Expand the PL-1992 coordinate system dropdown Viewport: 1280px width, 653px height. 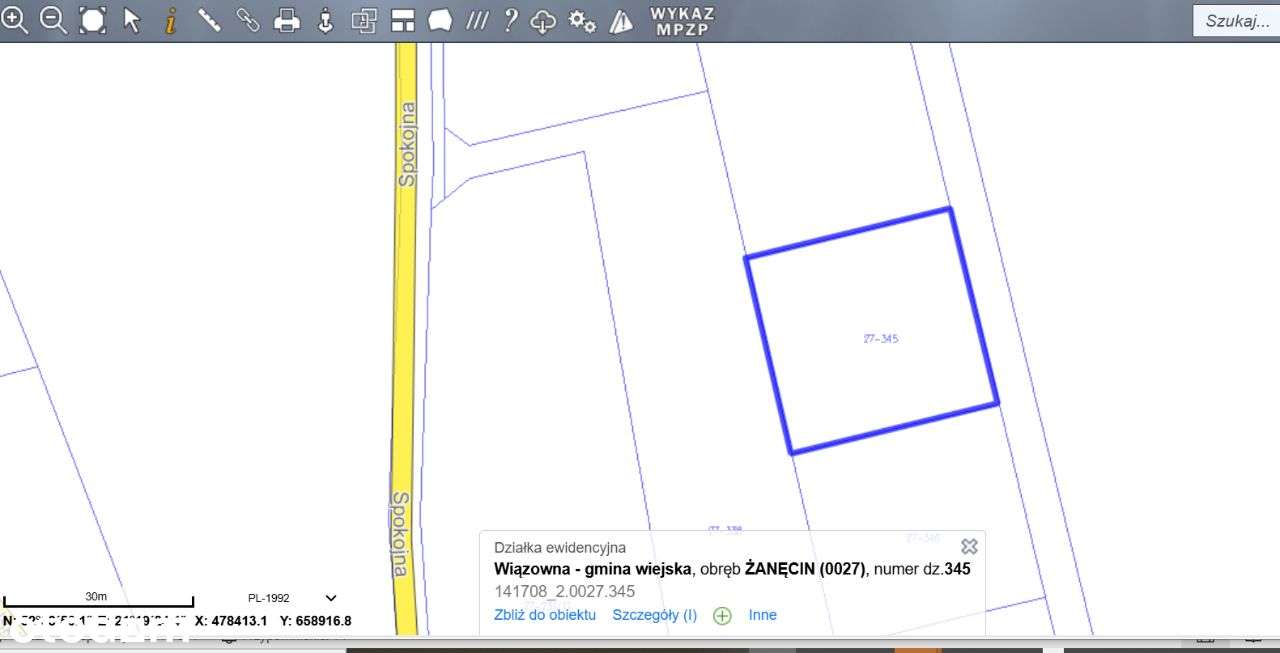coord(331,598)
